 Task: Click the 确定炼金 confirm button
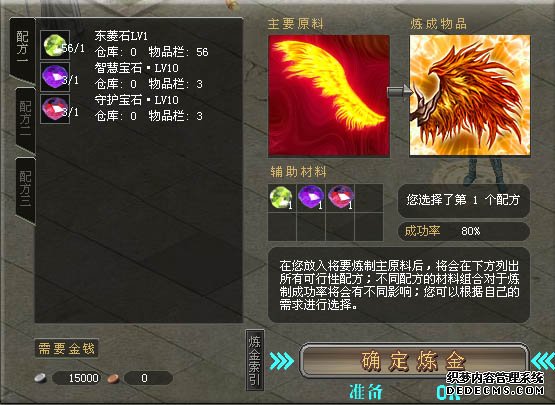pyautogui.click(x=413, y=360)
